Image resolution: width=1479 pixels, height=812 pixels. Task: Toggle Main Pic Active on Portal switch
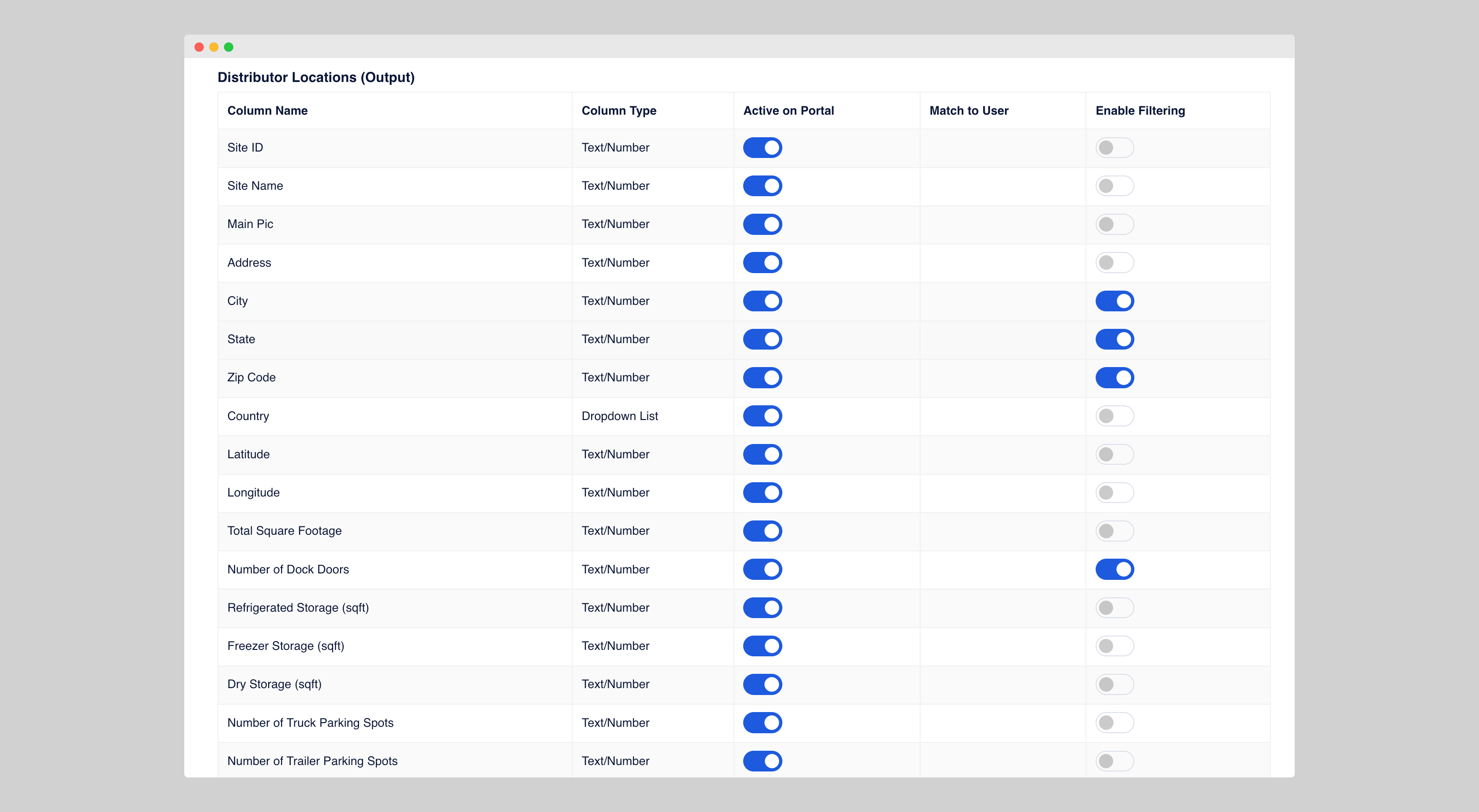coord(762,224)
